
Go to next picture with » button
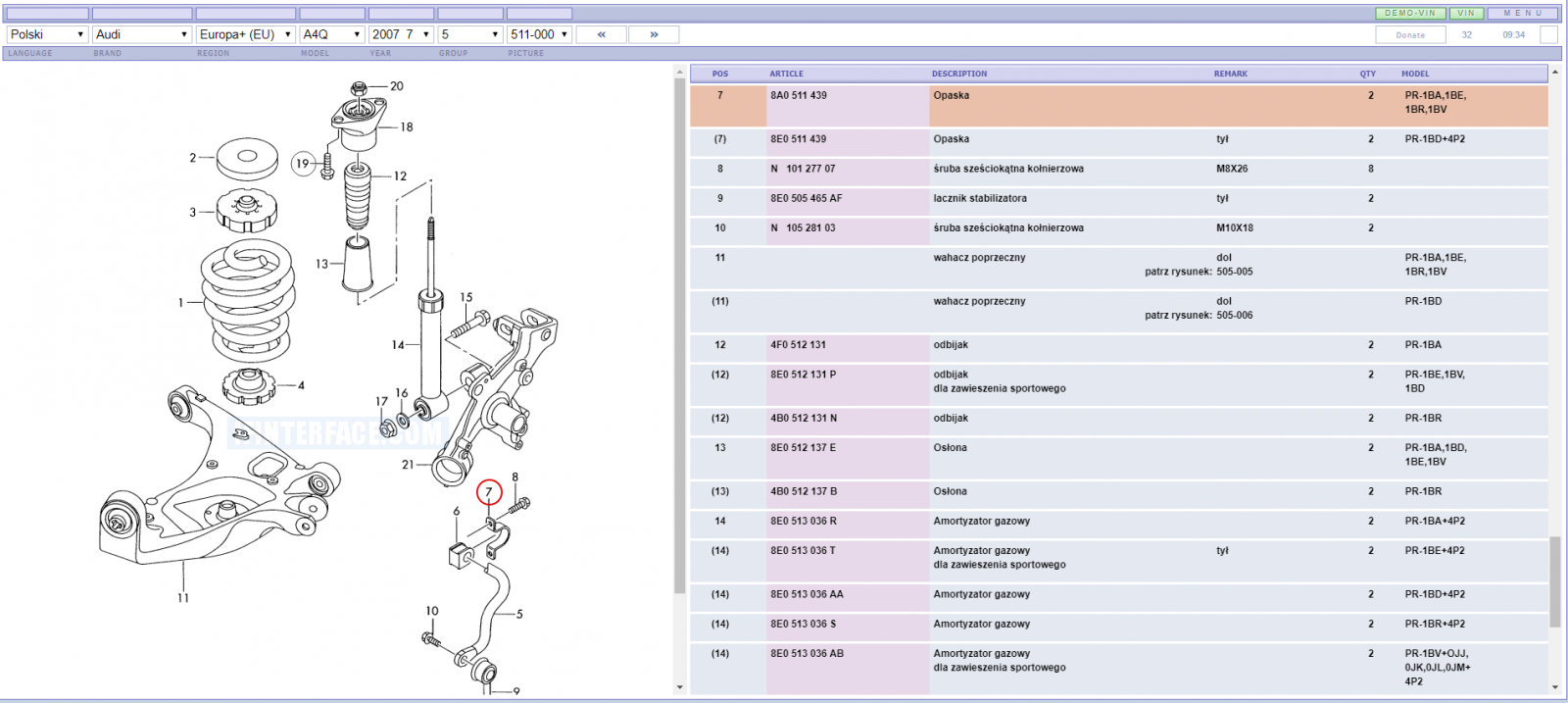click(654, 34)
